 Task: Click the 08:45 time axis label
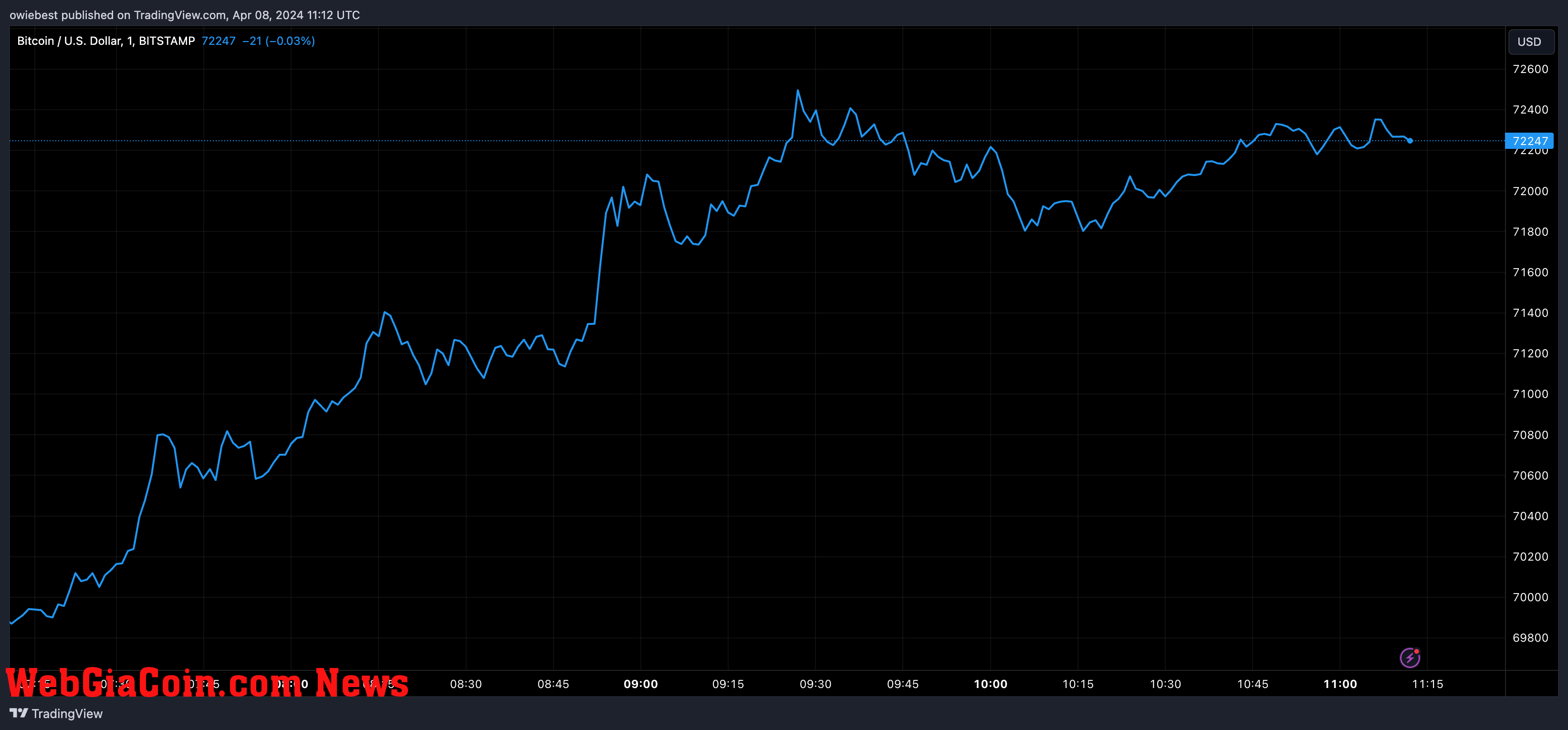[554, 684]
